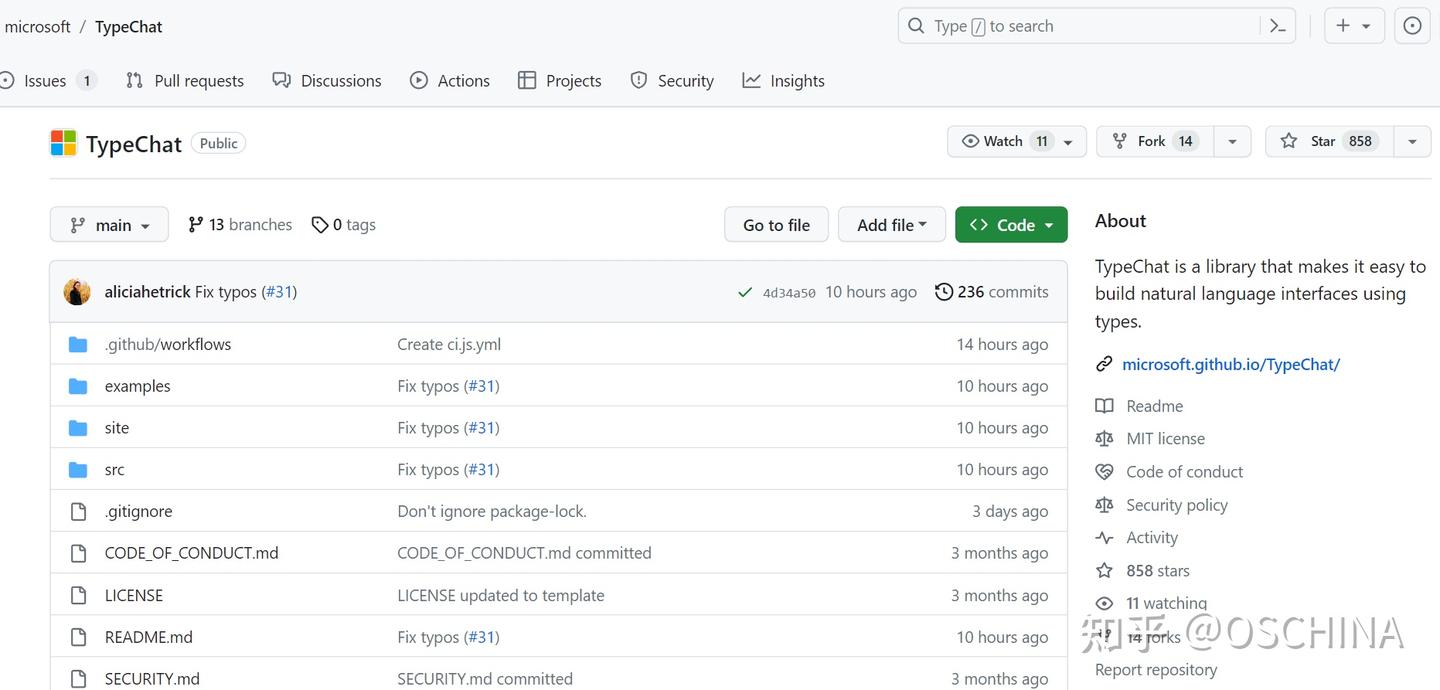Click the tags icon beside 0 tags
Screen dimensions: 1440x690
point(320,225)
